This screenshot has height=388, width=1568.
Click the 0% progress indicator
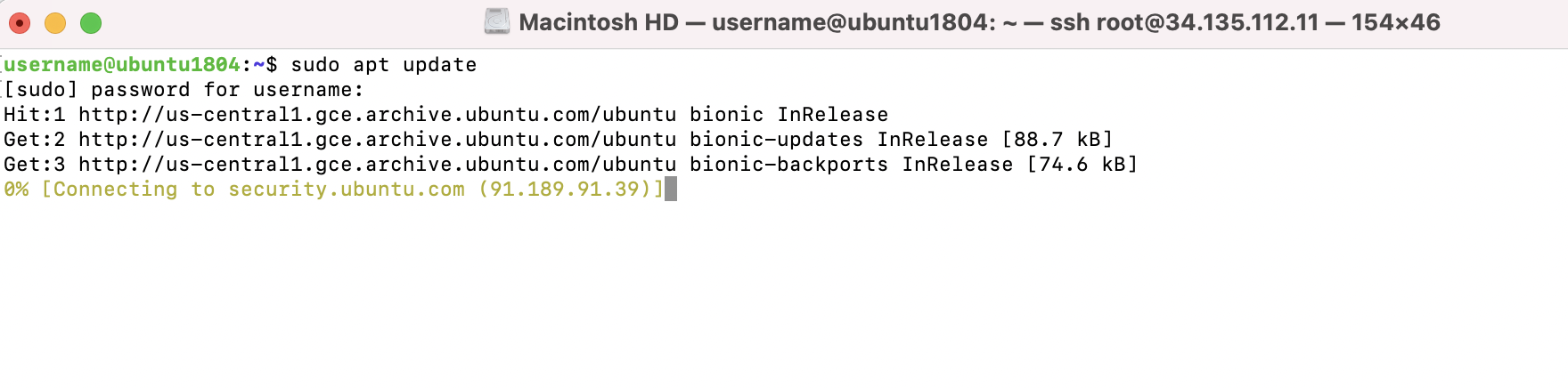click(16, 190)
